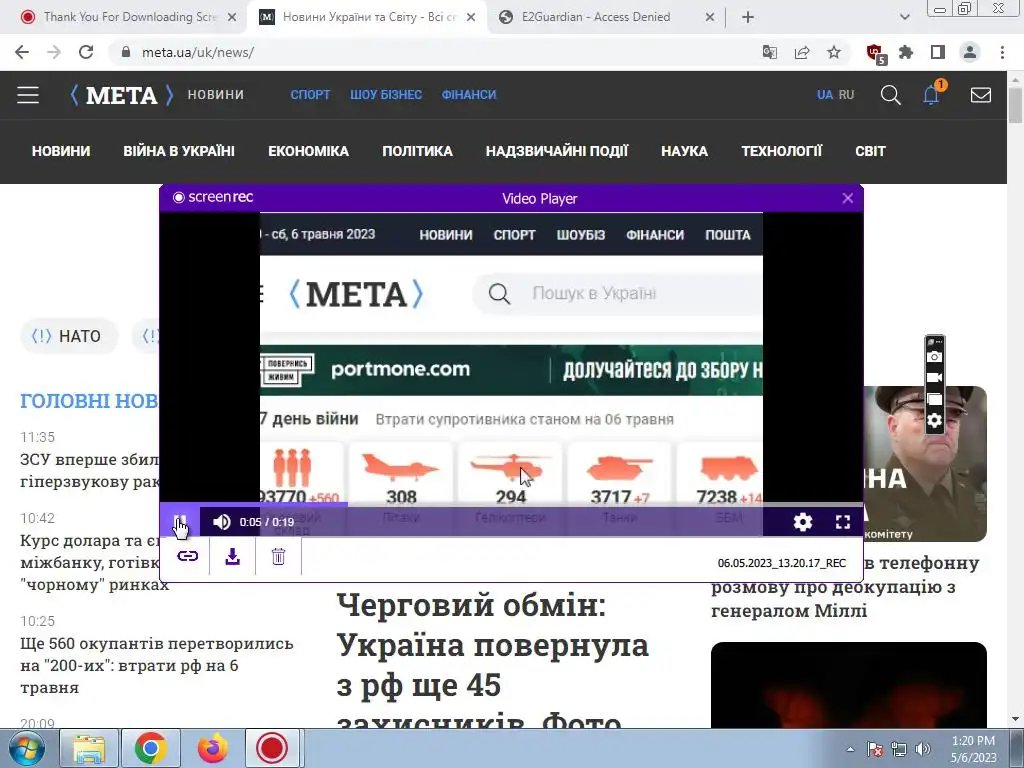Open ScreenRec widget gallery icon

pos(935,399)
